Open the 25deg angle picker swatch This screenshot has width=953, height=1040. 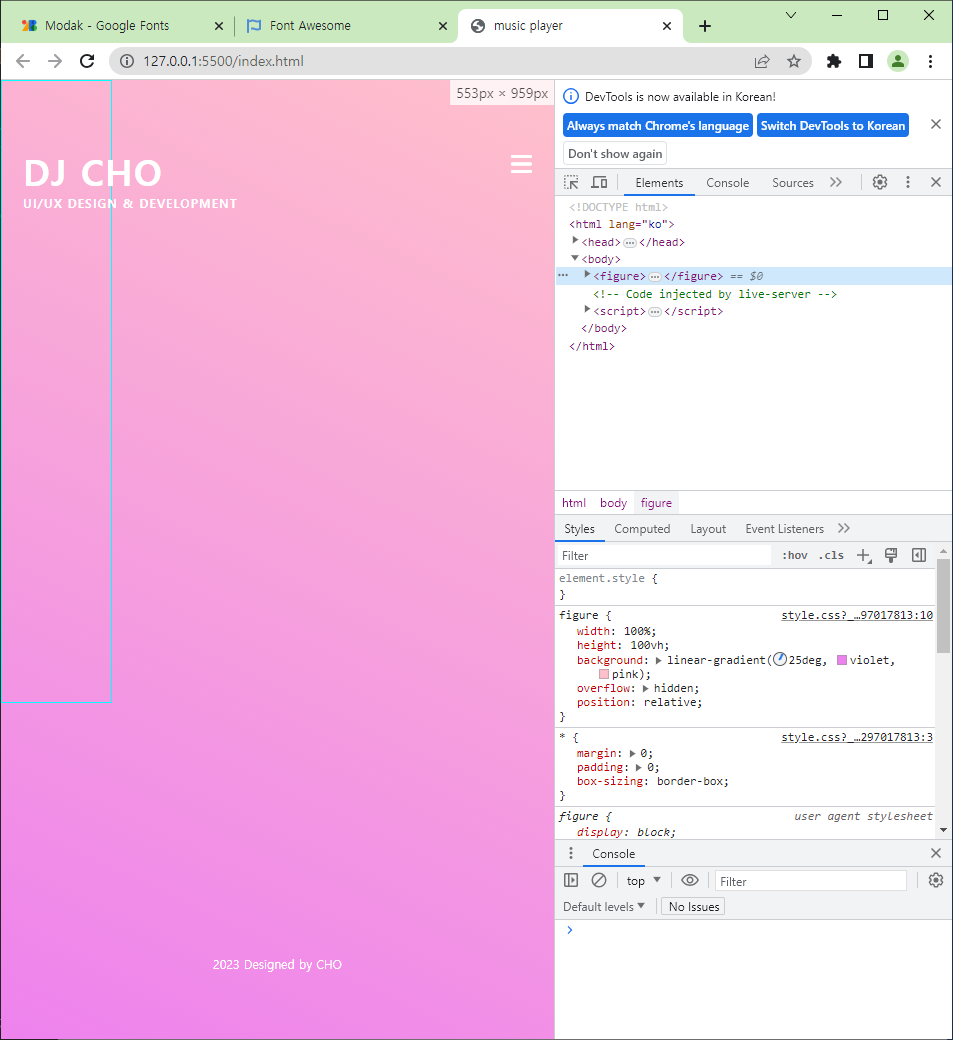780,659
